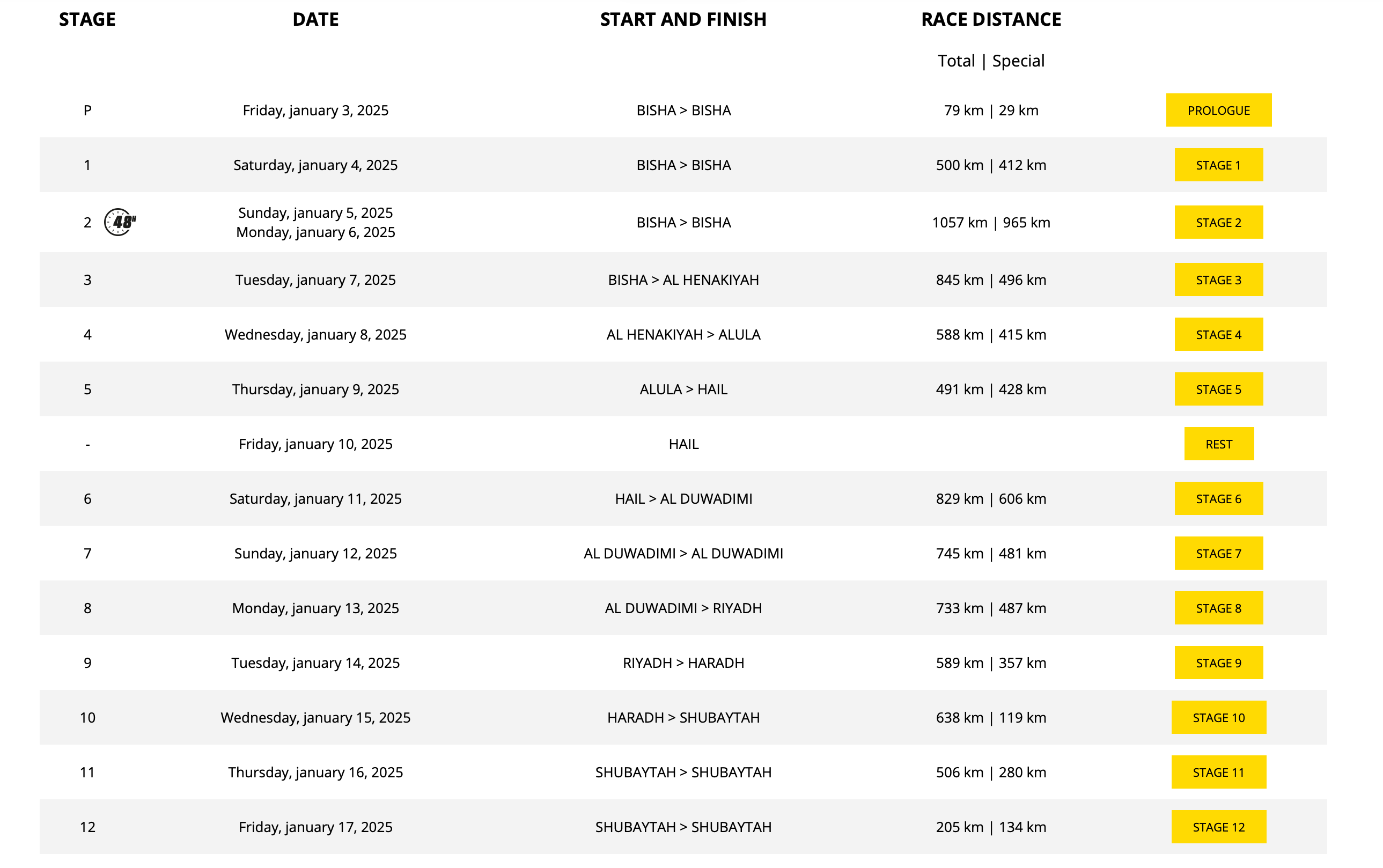
Task: Click the STAGE 9 button
Action: tap(1218, 663)
